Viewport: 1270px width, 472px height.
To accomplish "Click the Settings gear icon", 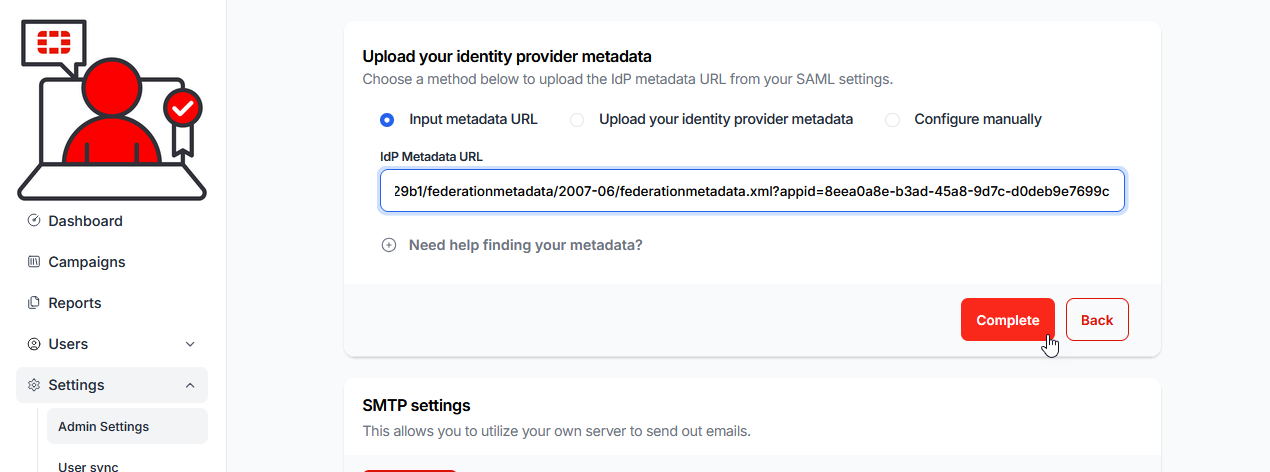I will [x=34, y=385].
